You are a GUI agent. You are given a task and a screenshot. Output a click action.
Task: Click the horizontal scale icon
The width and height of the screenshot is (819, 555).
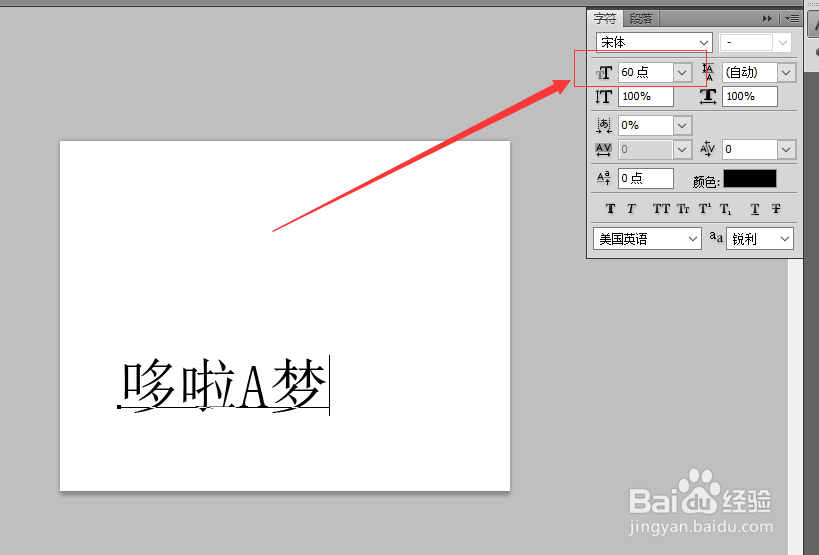pyautogui.click(x=708, y=97)
